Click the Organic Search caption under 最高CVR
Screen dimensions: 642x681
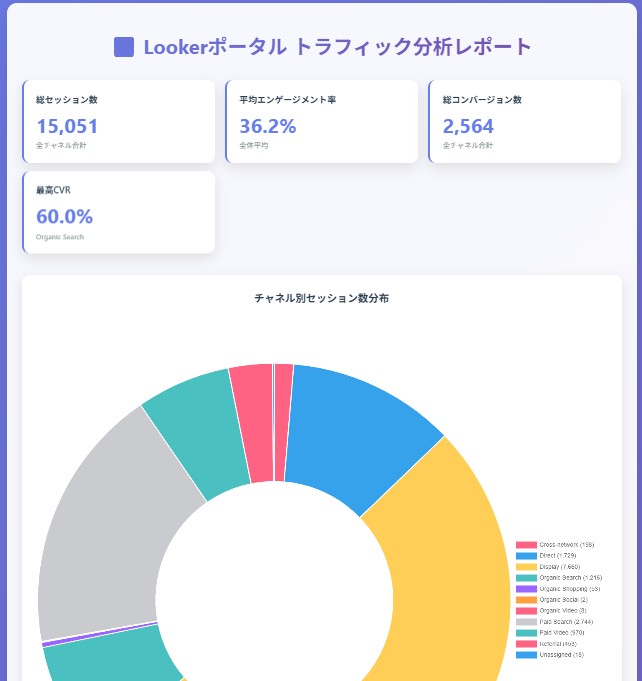pos(60,237)
